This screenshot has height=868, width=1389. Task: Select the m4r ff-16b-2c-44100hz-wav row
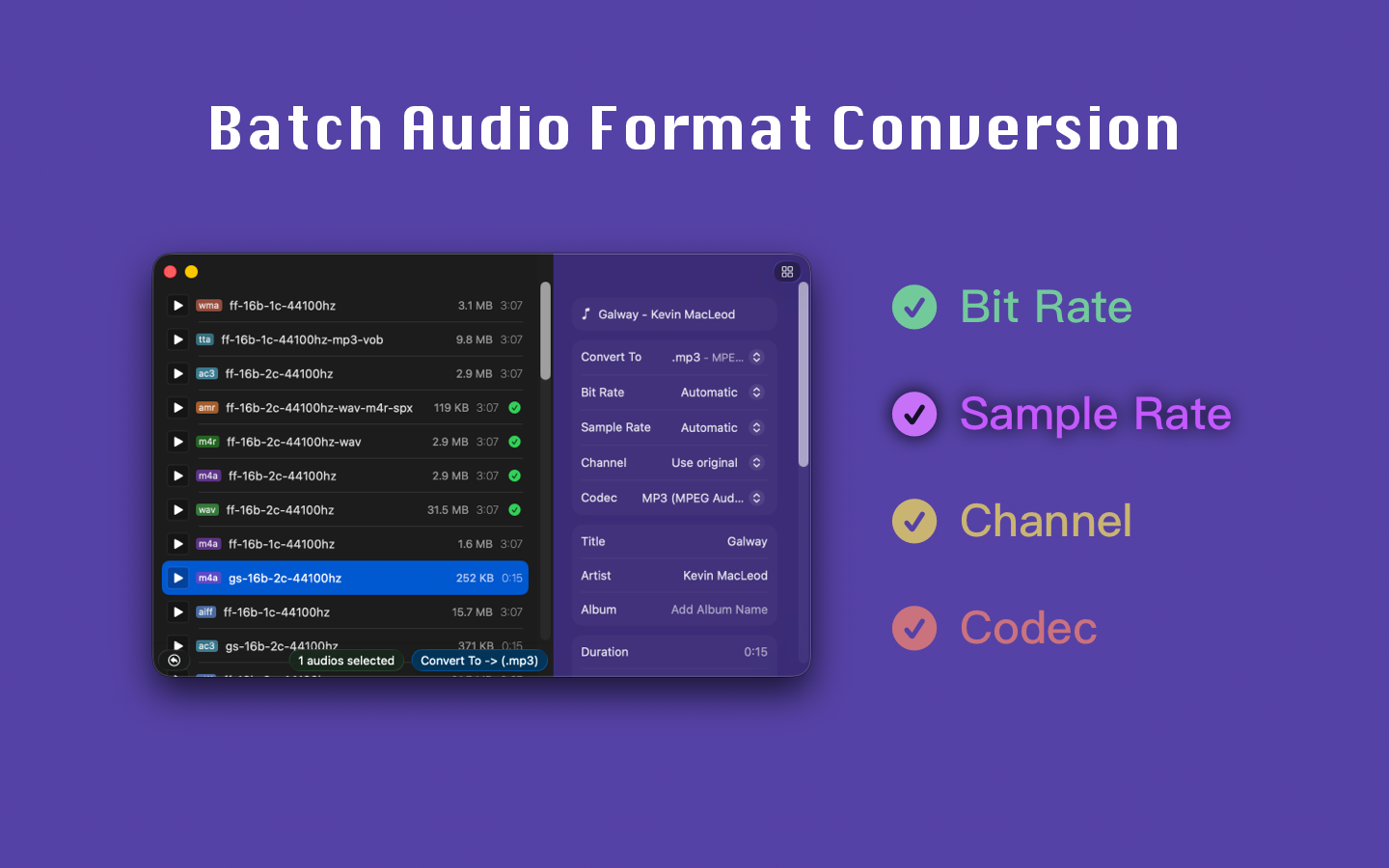coord(347,442)
